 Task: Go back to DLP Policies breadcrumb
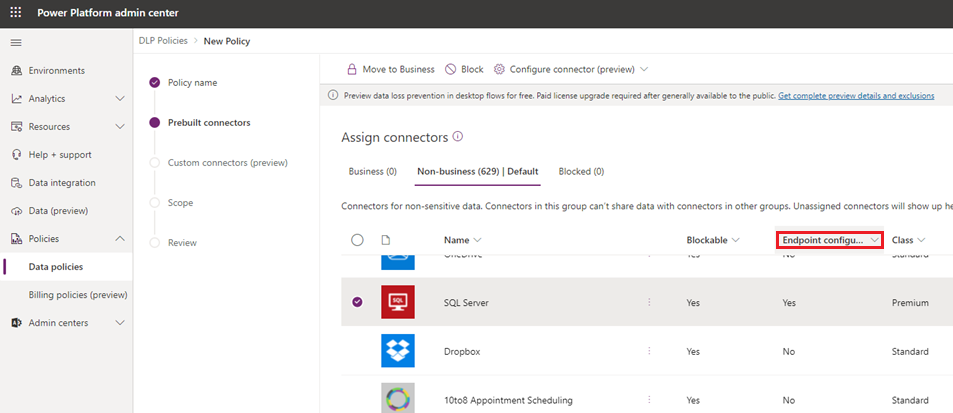(x=163, y=41)
